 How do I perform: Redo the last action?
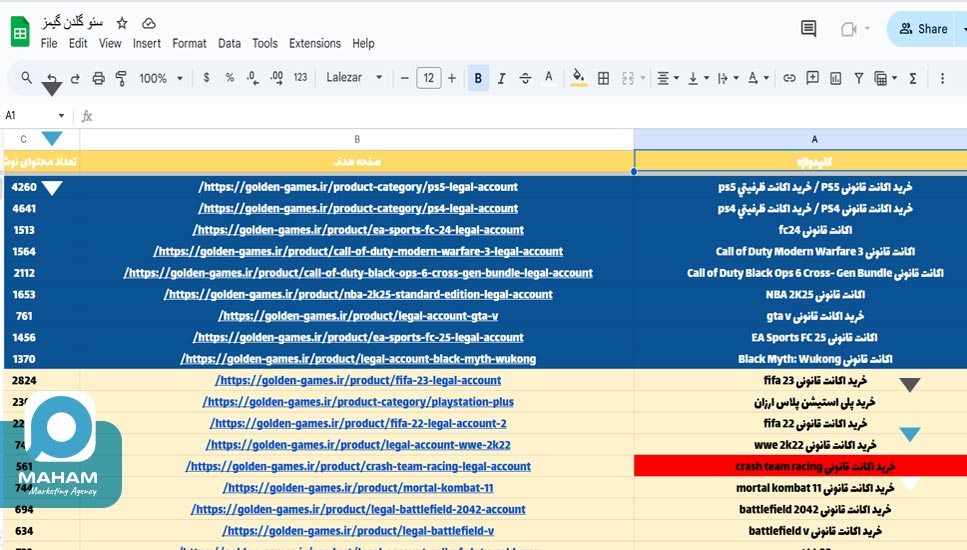point(75,78)
